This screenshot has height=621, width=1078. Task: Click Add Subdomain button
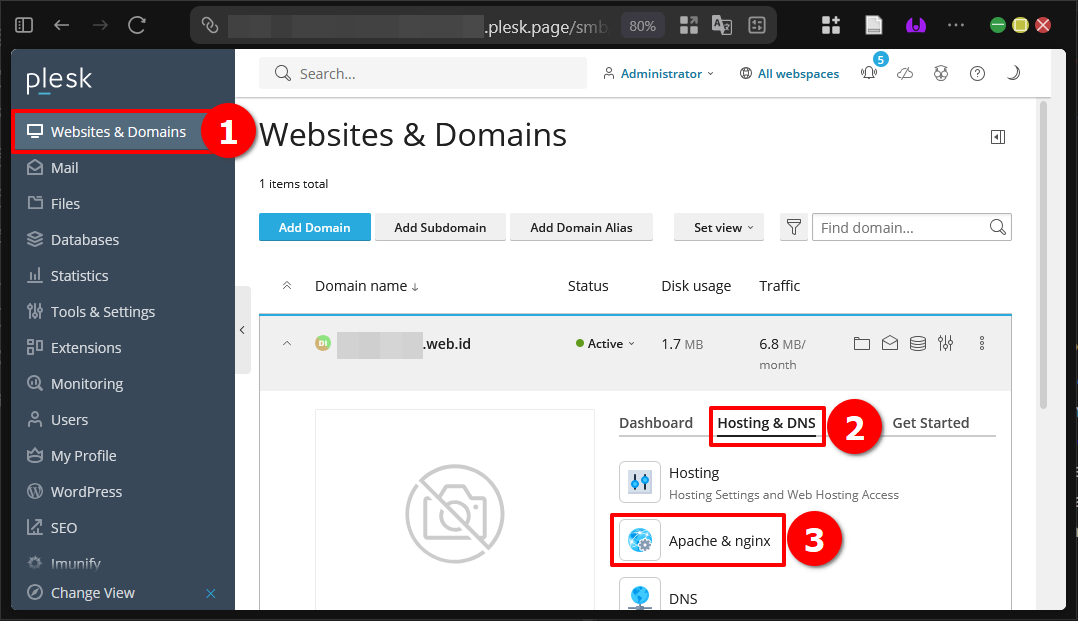[x=440, y=227]
